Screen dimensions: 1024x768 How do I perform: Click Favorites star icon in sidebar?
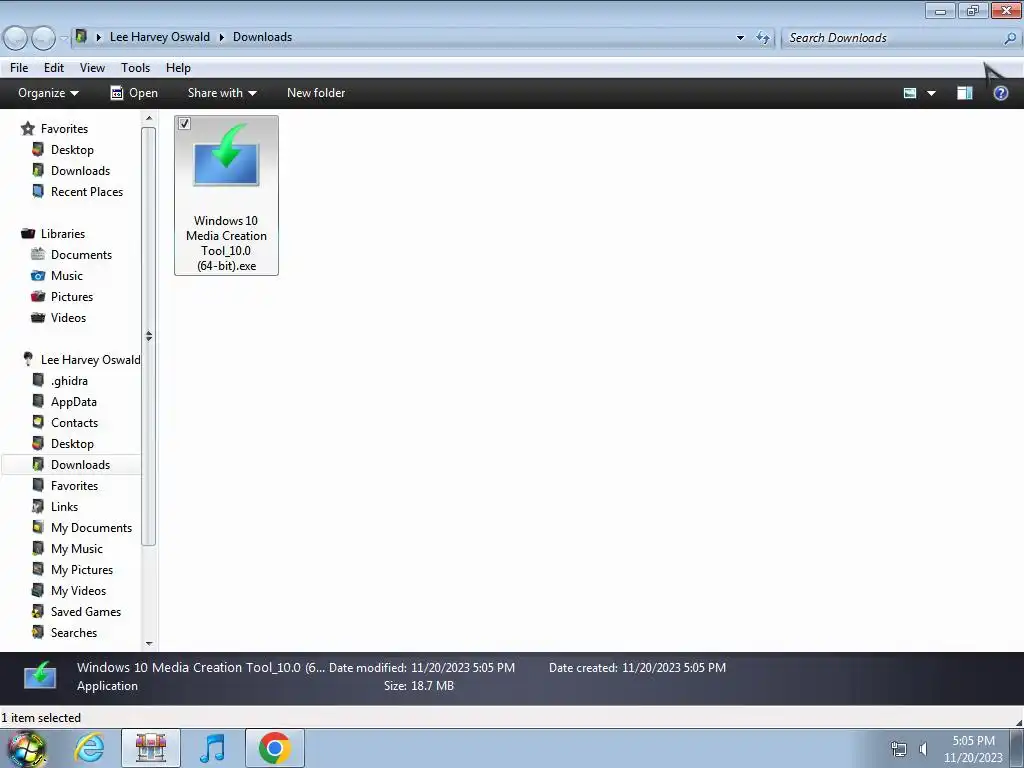pyautogui.click(x=27, y=129)
